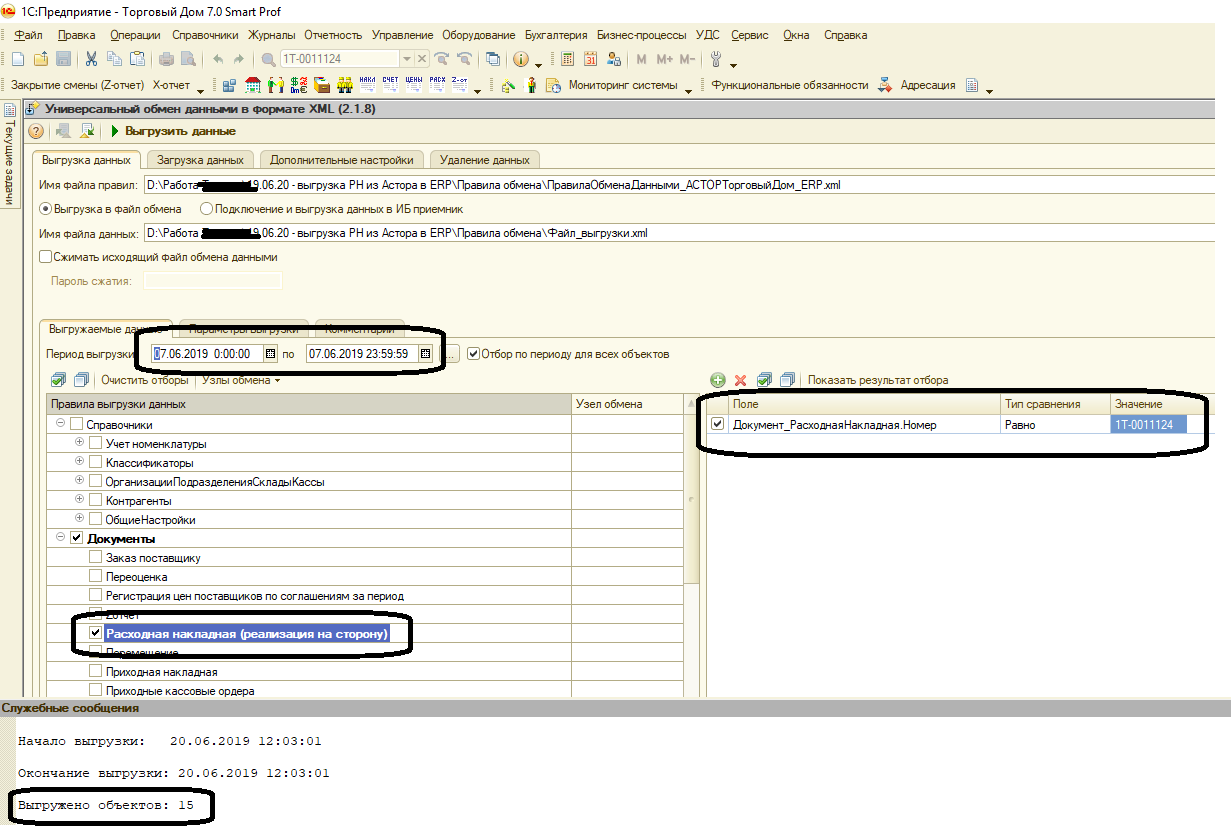Click 'Выгрузить данные' button
The height and width of the screenshot is (836, 1231).
pyautogui.click(x=173, y=131)
